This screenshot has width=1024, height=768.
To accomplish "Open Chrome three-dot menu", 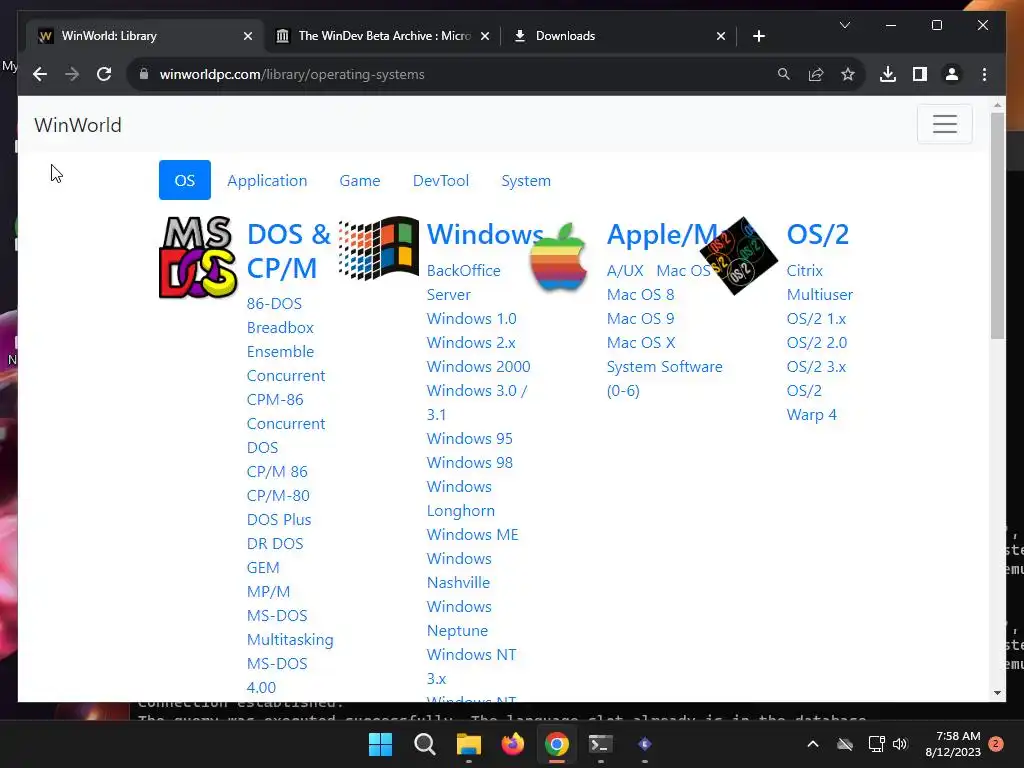I will pos(984,74).
